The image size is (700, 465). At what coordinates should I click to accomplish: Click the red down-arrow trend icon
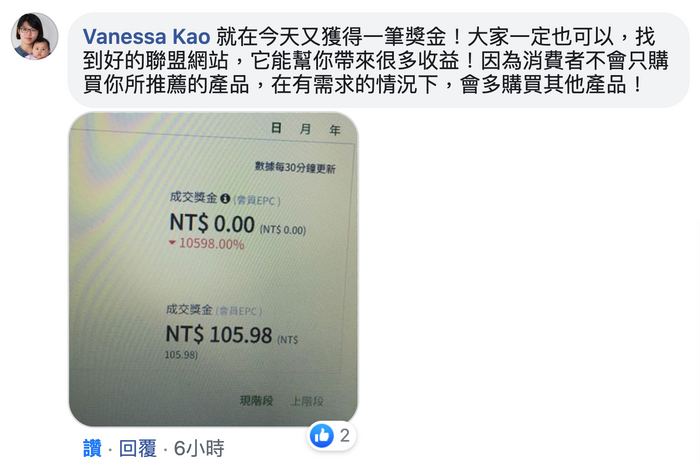point(172,243)
